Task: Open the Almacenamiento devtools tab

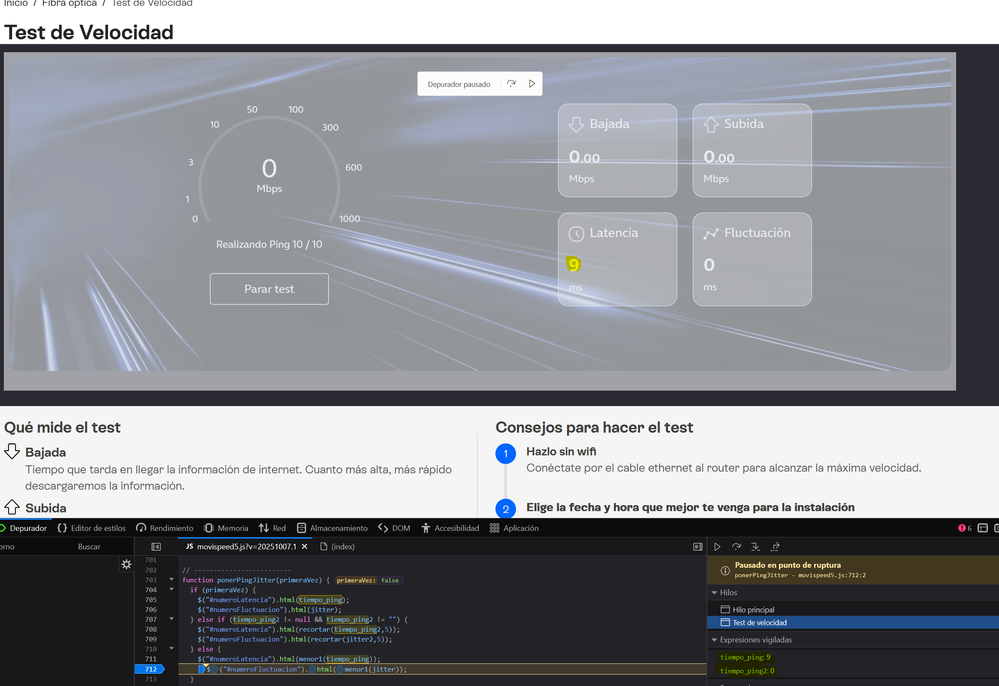Action: tap(332, 528)
